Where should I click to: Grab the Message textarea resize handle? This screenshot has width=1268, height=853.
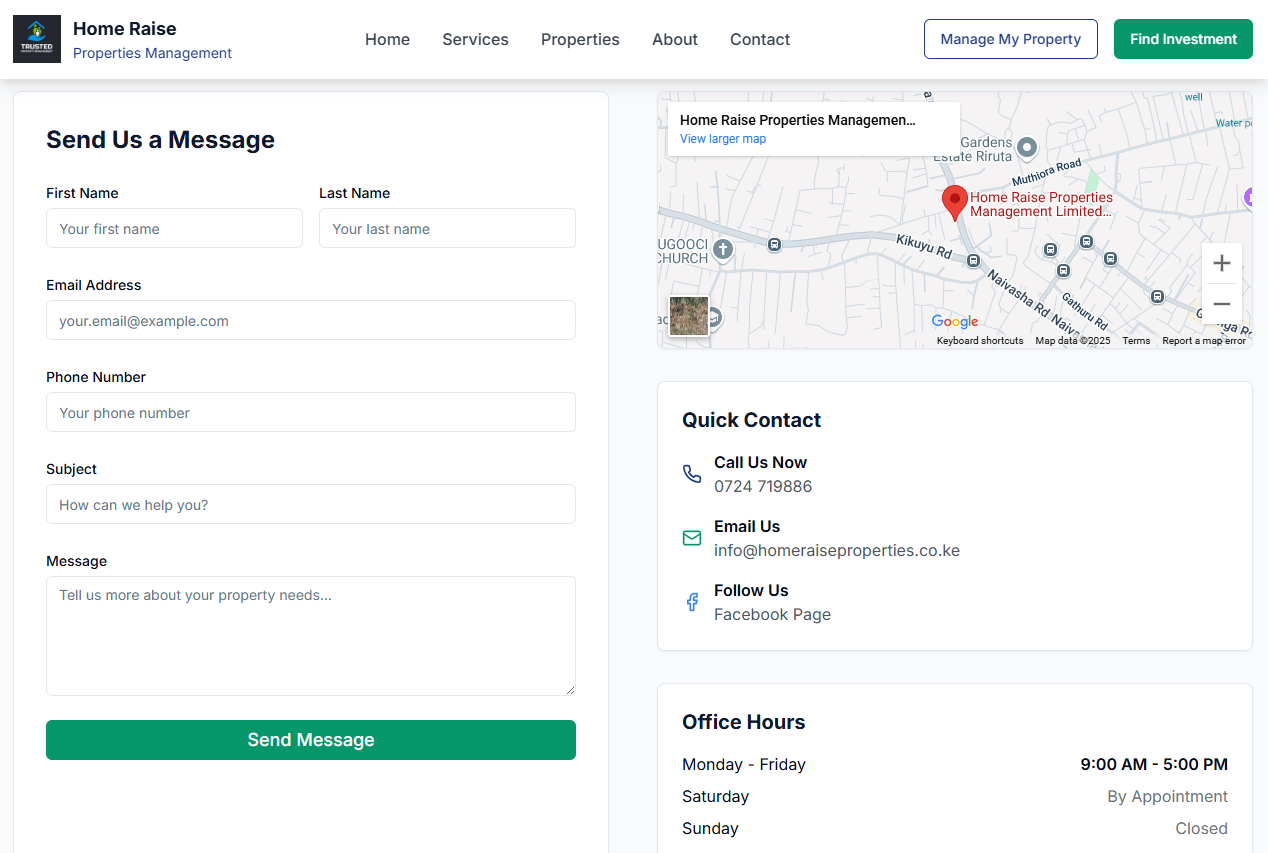(x=569, y=689)
